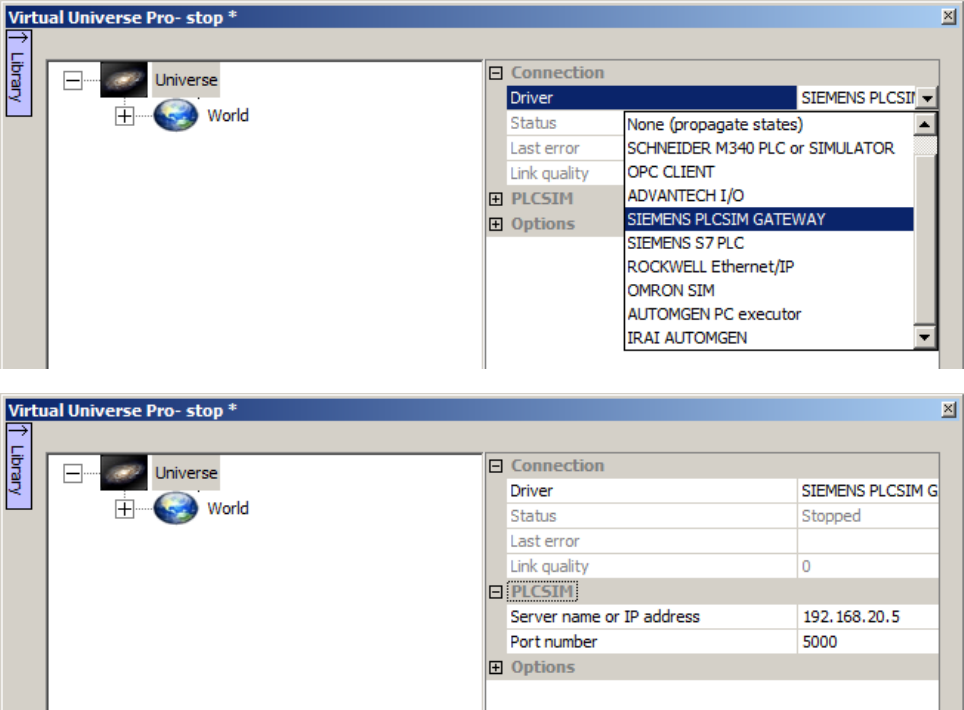Select Universe tree label in bottom window

click(x=186, y=473)
